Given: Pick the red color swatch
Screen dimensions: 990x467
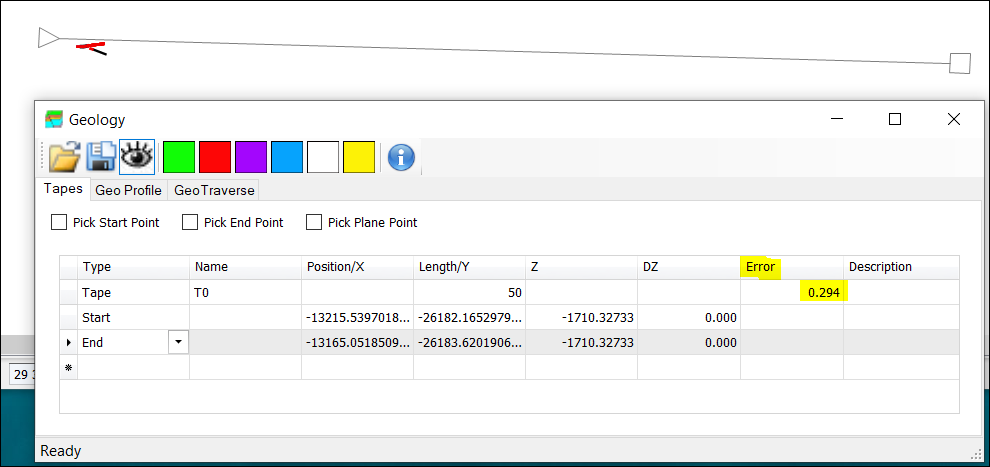Looking at the screenshot, I should 215,157.
